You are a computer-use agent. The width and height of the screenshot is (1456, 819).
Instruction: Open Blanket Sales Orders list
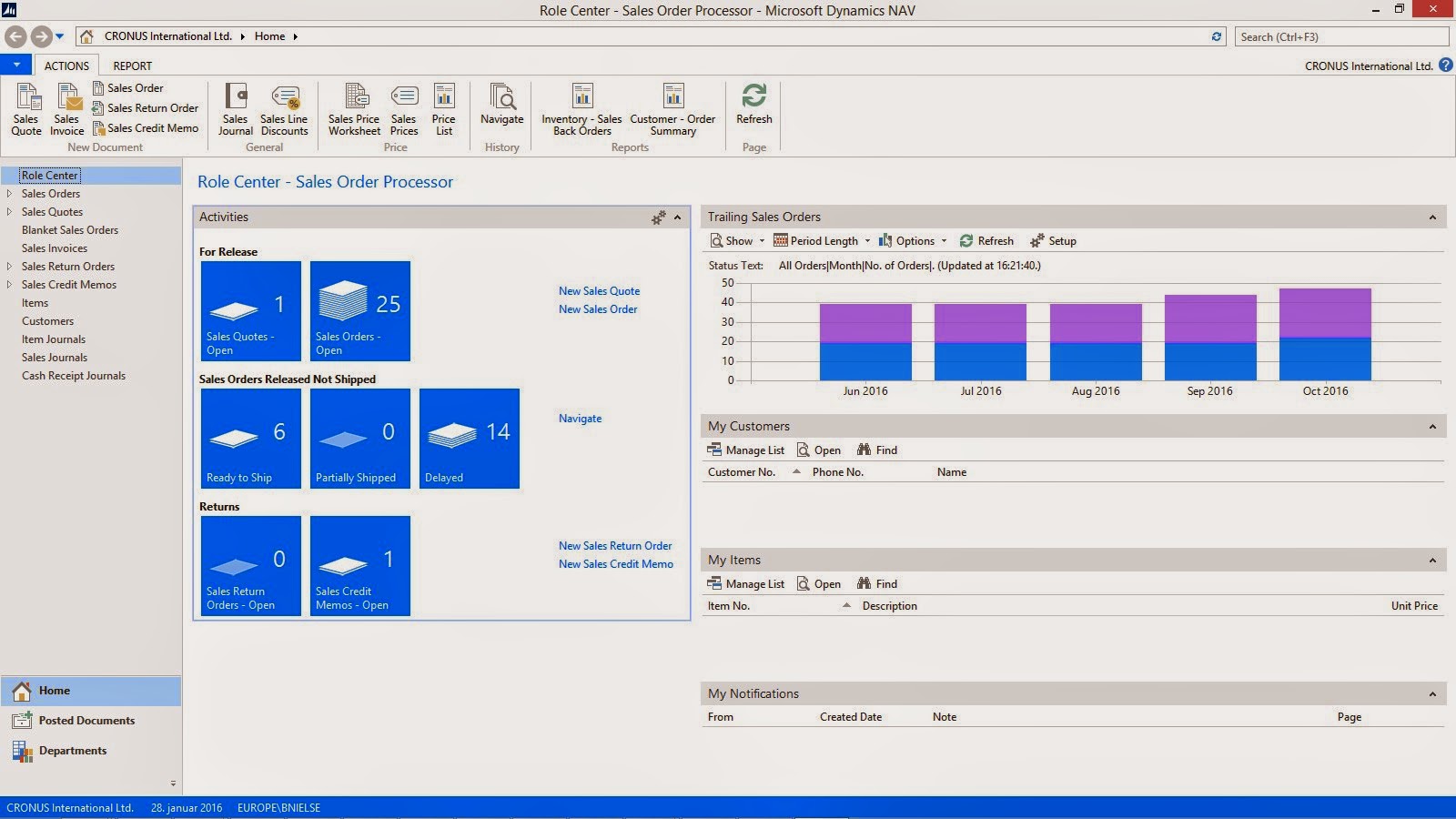coord(70,230)
